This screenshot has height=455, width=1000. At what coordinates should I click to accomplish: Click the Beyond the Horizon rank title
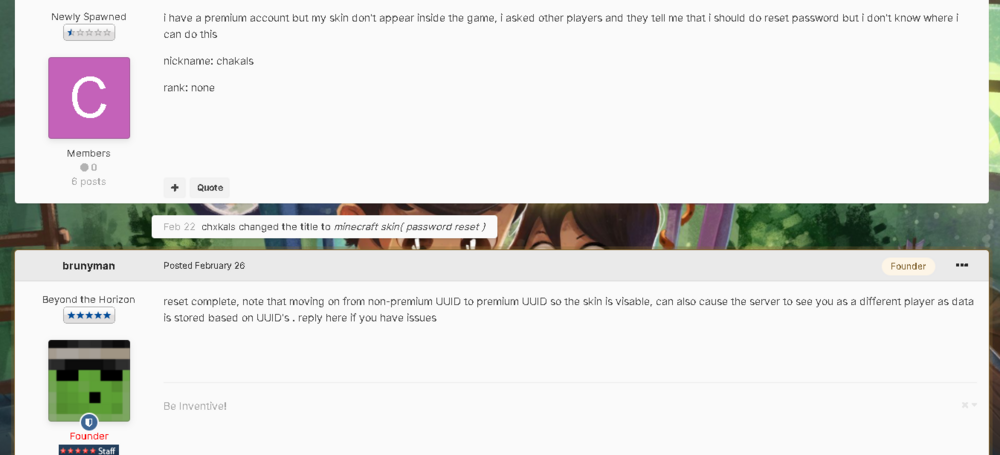[x=89, y=300]
